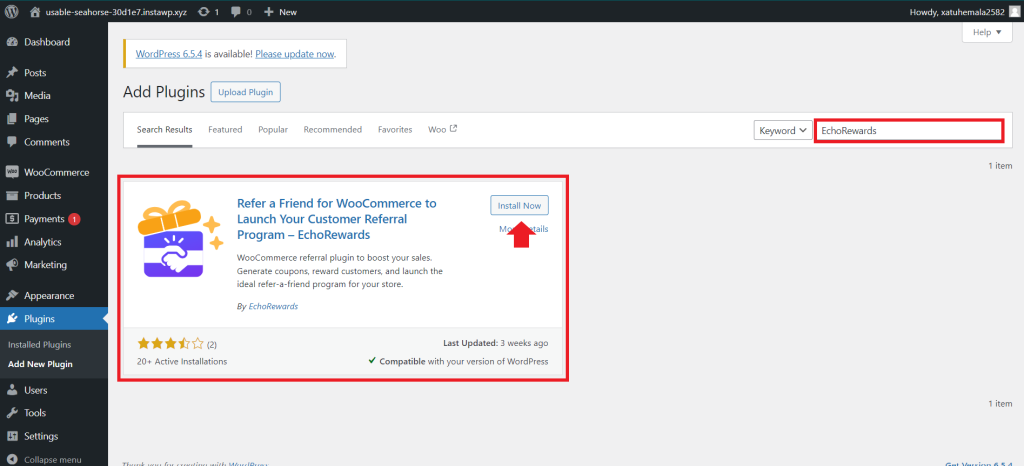This screenshot has width=1024, height=466.
Task: Click the WordPress logo icon in the admin bar
Action: pyautogui.click(x=12, y=12)
